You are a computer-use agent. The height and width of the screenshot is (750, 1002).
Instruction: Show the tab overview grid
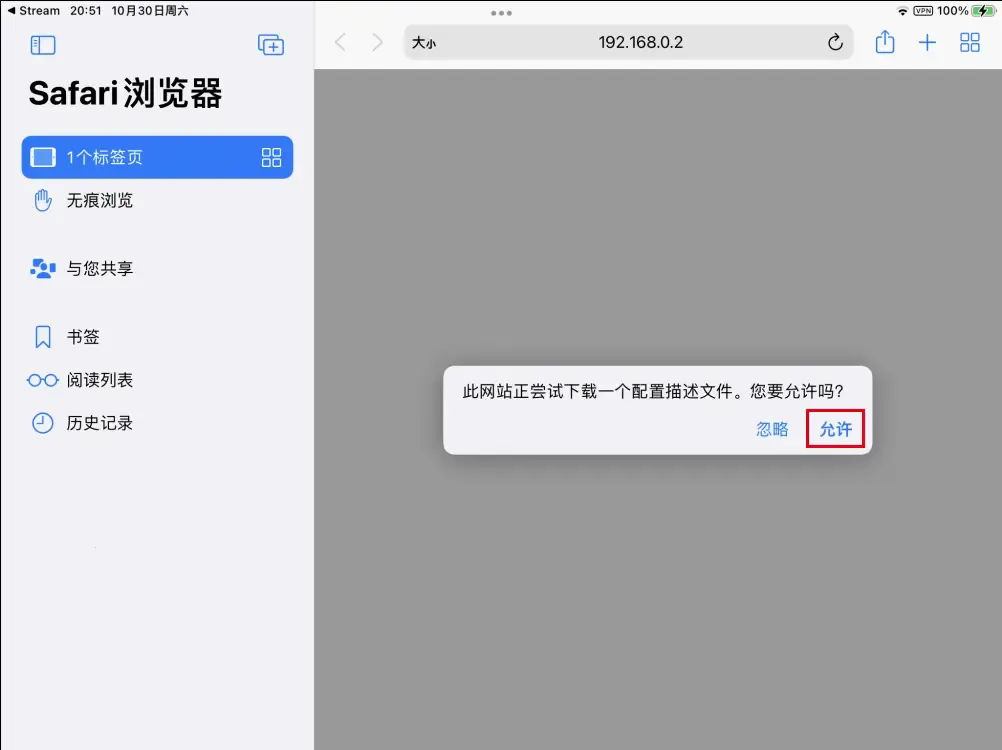(x=968, y=42)
